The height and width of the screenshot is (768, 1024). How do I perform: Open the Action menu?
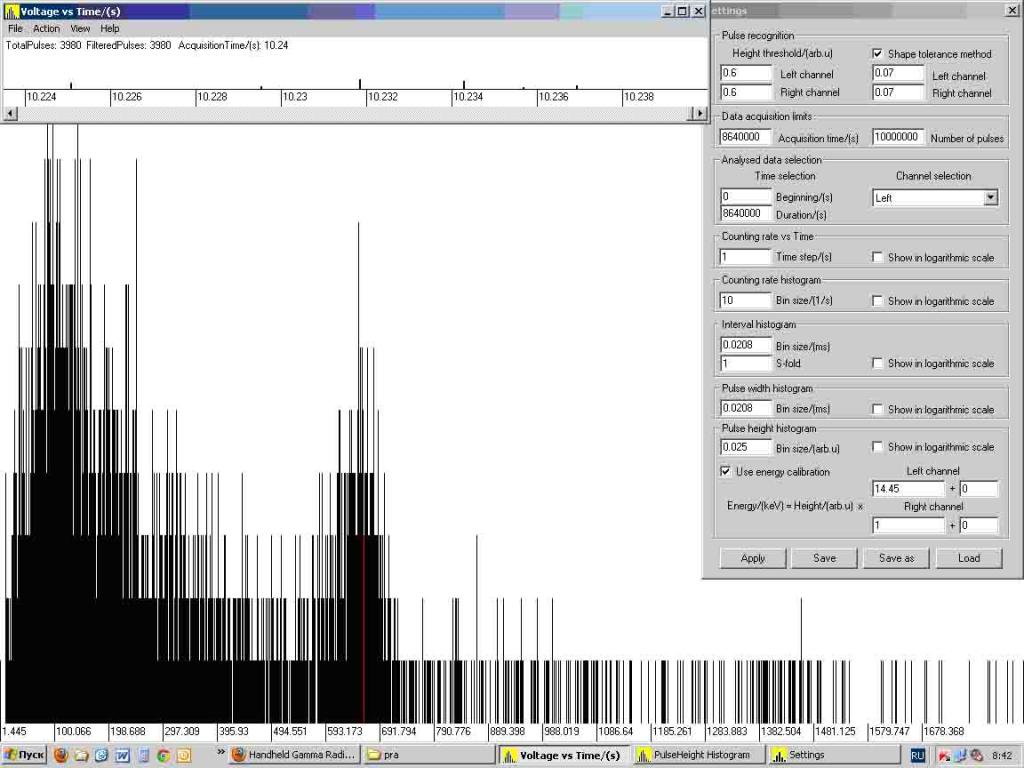coord(46,29)
